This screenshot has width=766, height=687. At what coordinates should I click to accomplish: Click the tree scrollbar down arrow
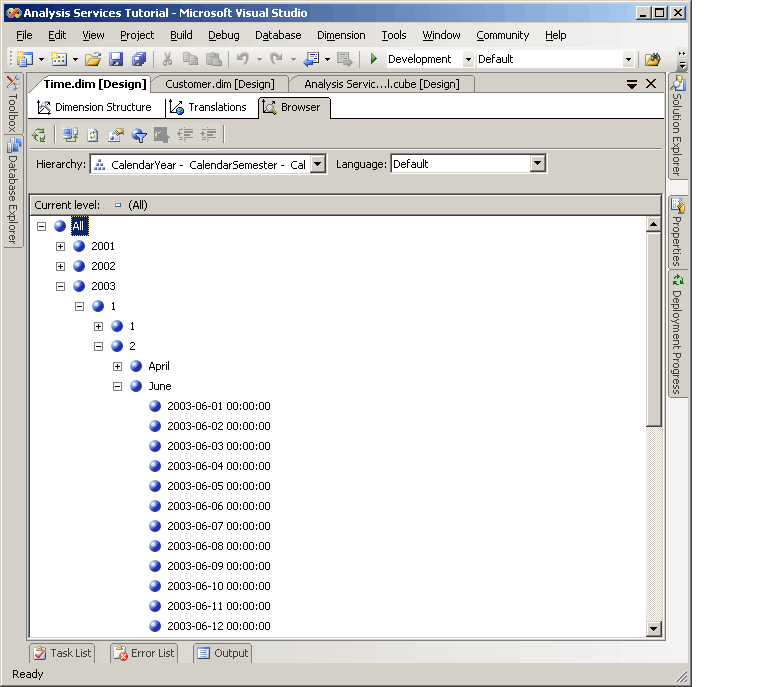click(653, 628)
